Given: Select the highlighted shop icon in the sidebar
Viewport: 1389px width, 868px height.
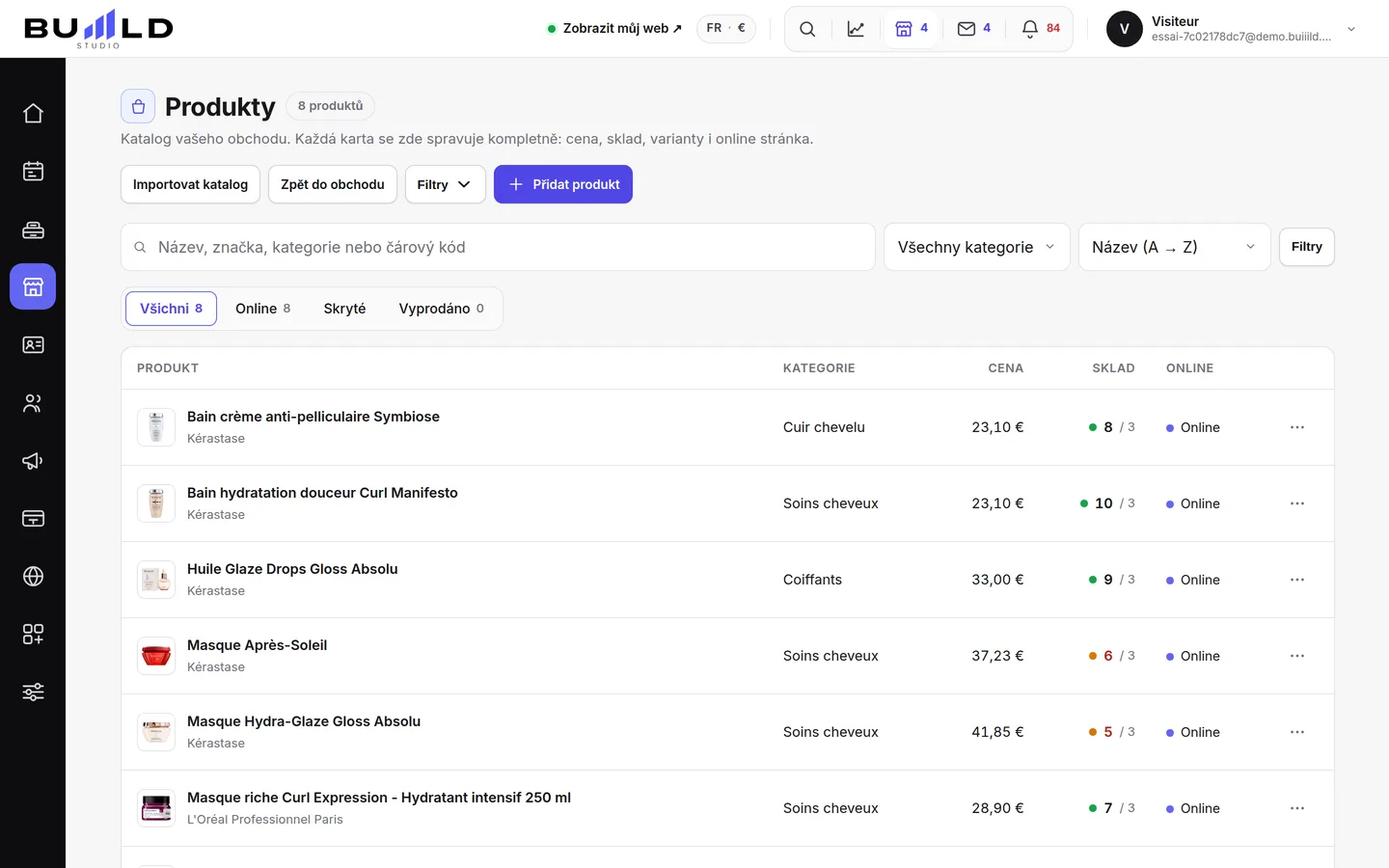Looking at the screenshot, I should [33, 286].
